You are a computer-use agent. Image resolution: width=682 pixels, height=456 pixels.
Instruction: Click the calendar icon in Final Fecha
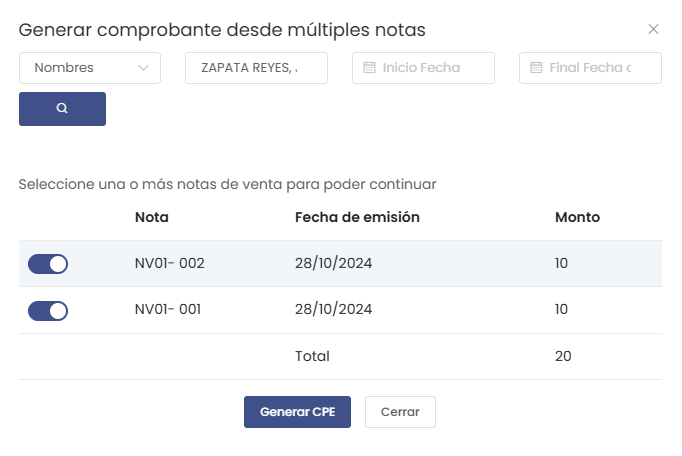(536, 68)
